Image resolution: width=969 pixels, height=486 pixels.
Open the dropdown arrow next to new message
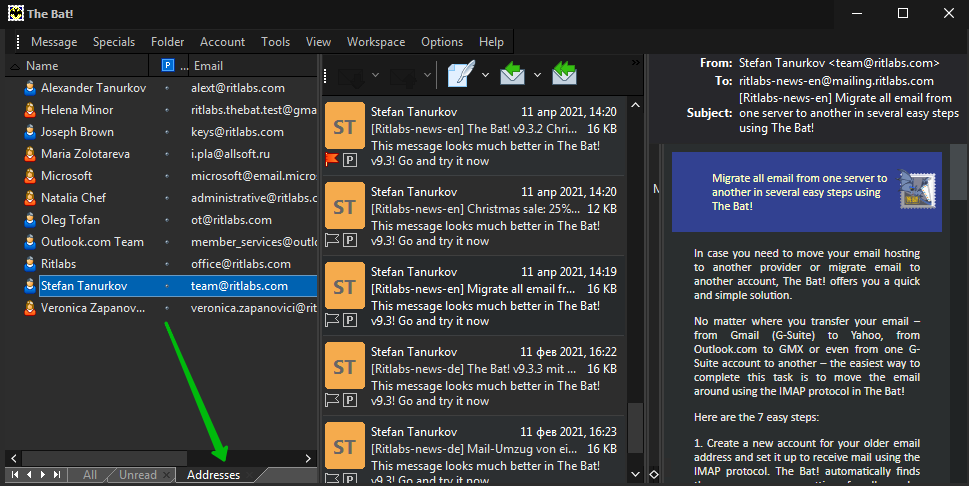click(x=485, y=75)
